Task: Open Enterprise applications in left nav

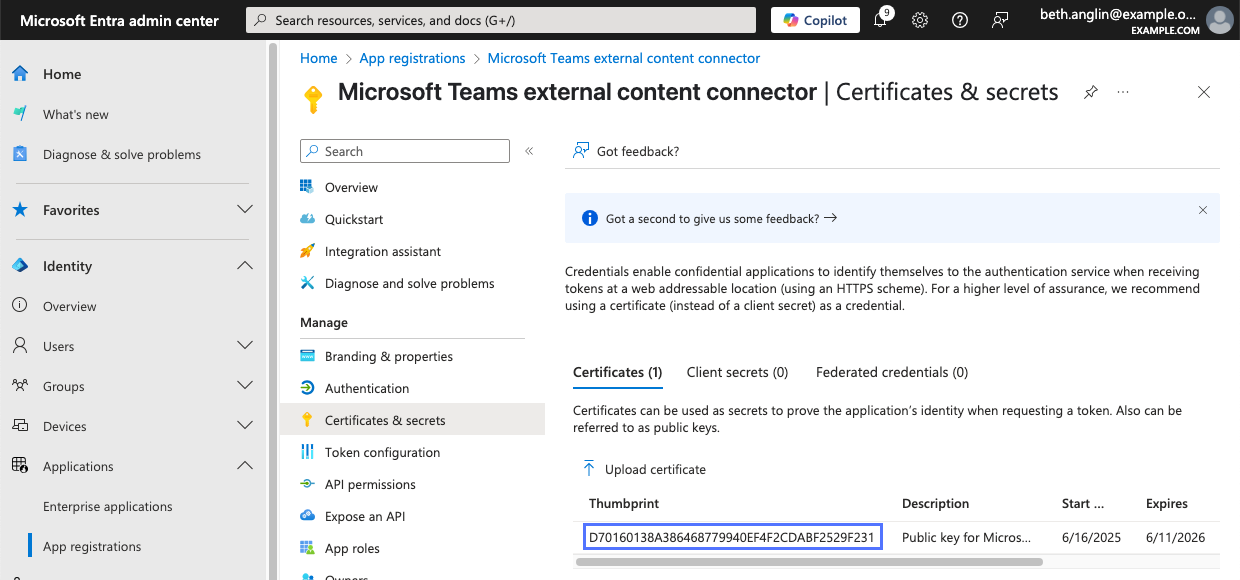Action: (x=107, y=506)
